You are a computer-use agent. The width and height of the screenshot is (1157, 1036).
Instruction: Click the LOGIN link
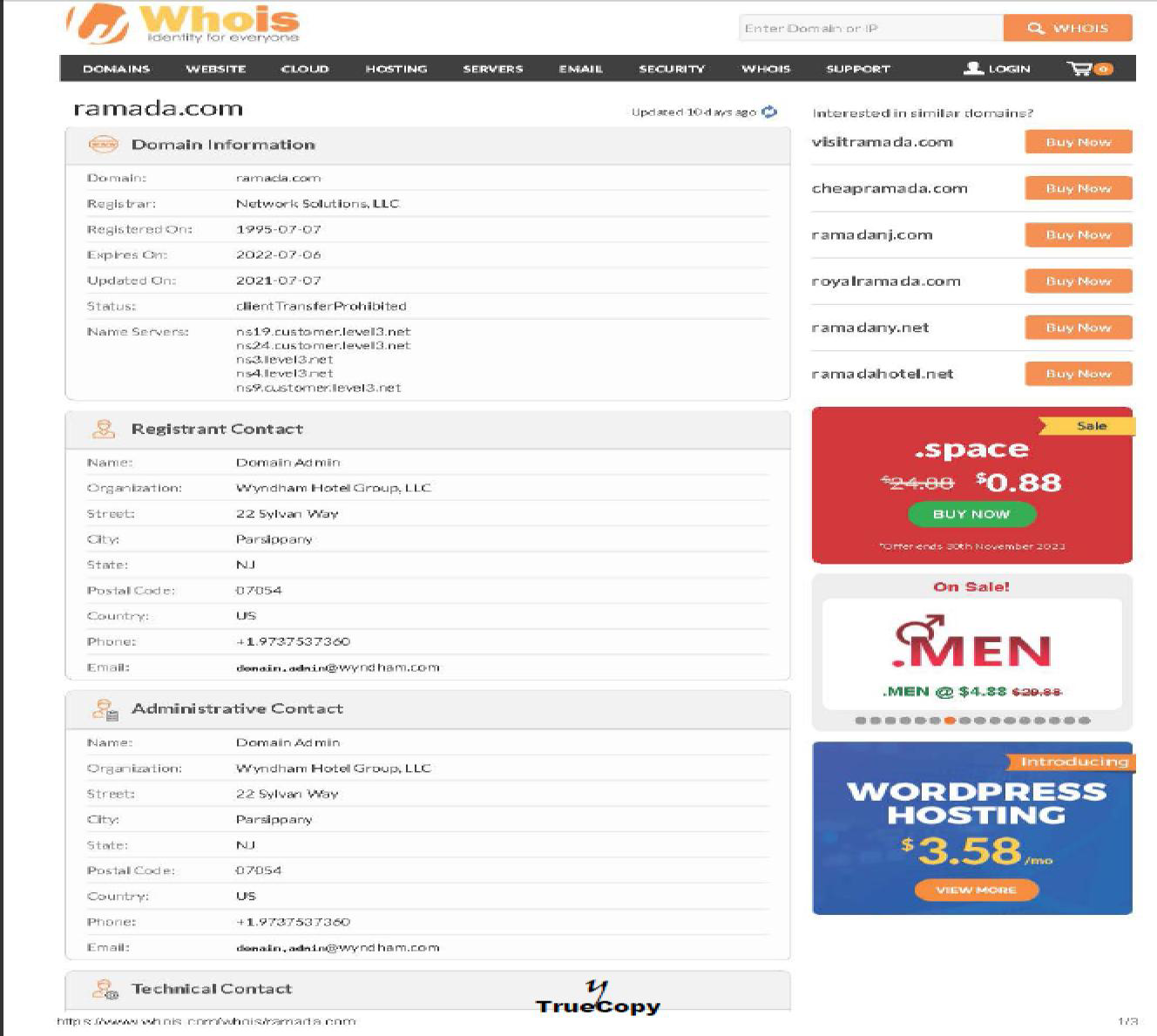pos(1009,69)
